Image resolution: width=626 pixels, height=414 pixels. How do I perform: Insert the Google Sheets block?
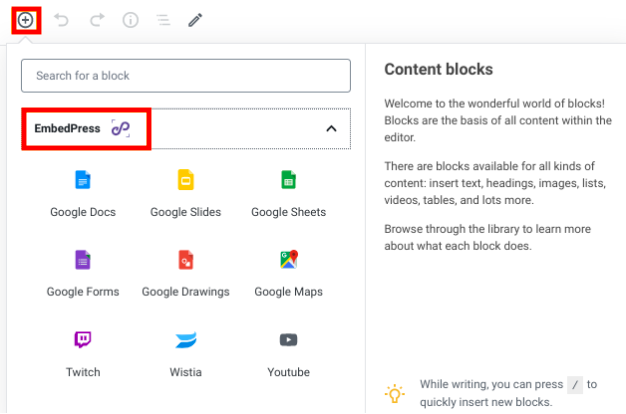(289, 194)
